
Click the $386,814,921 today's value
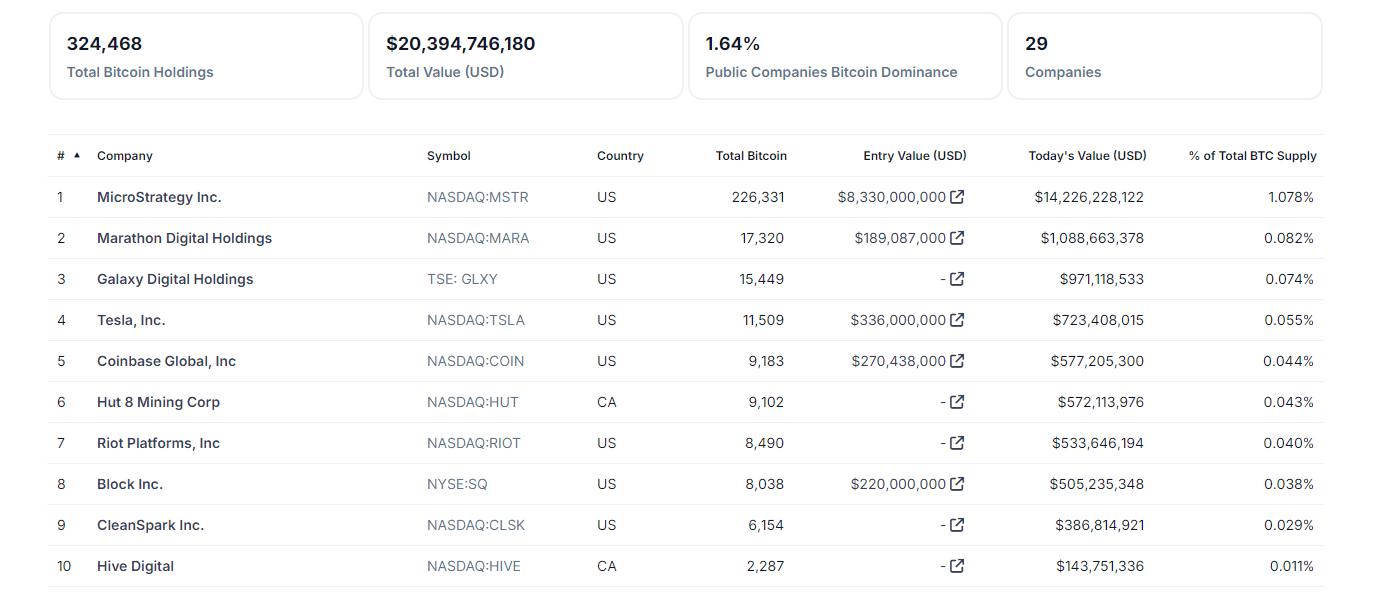pyautogui.click(x=1100, y=525)
